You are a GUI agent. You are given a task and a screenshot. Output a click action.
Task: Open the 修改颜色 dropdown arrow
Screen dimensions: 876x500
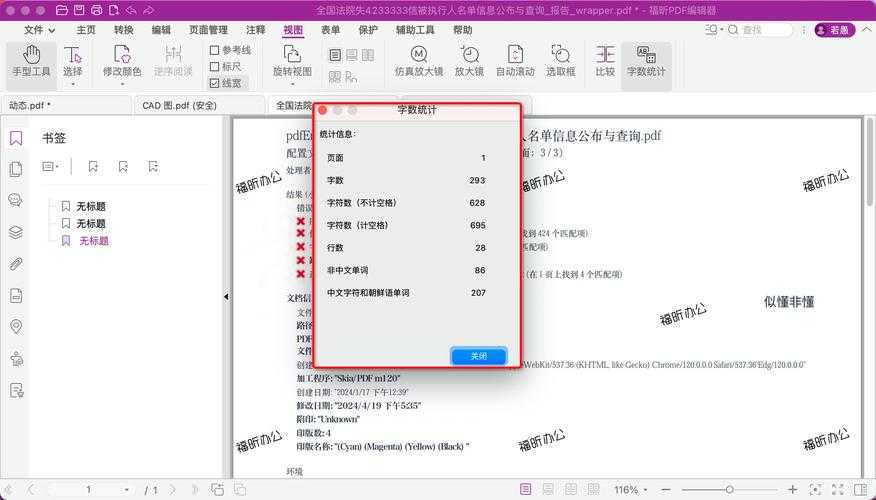tap(122, 84)
